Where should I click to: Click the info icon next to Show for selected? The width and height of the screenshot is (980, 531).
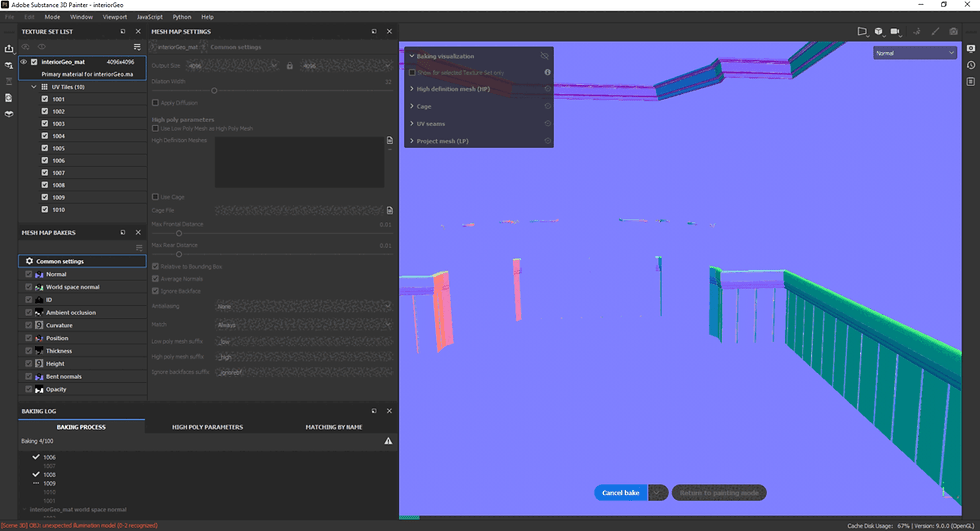pyautogui.click(x=548, y=72)
